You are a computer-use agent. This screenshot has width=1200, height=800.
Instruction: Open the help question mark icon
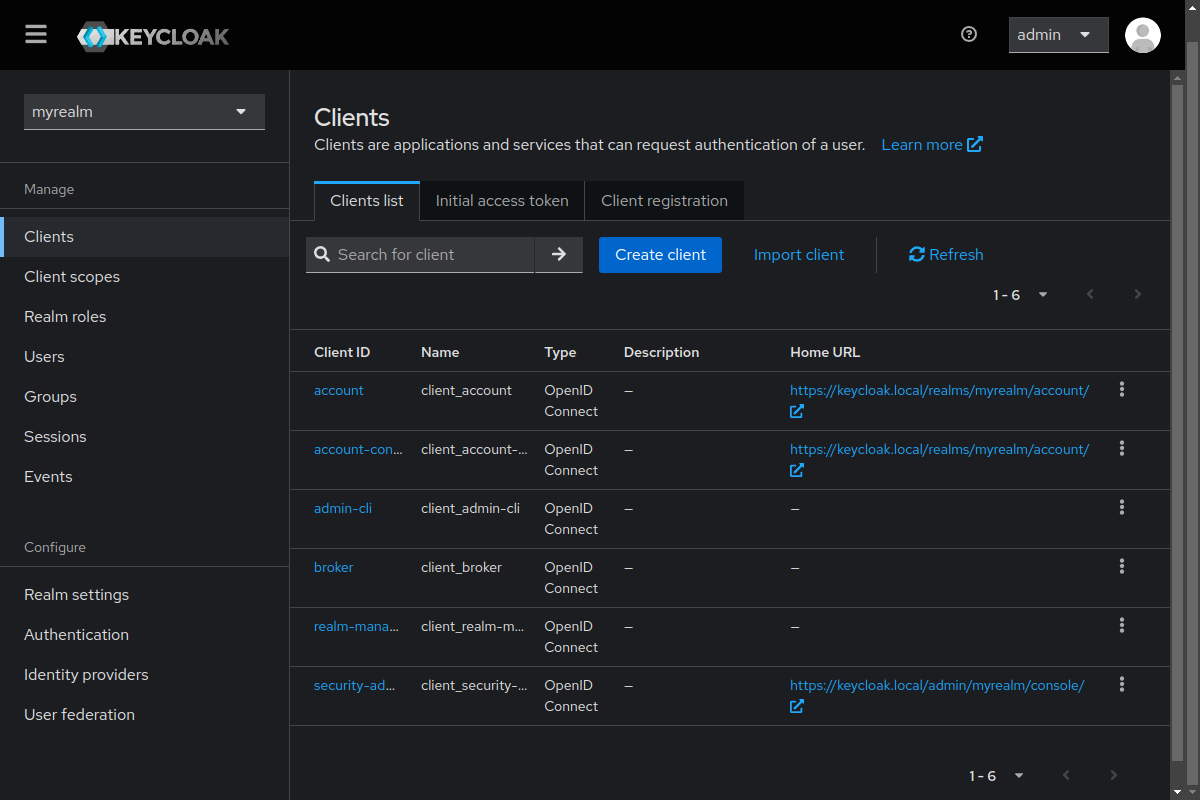[968, 34]
